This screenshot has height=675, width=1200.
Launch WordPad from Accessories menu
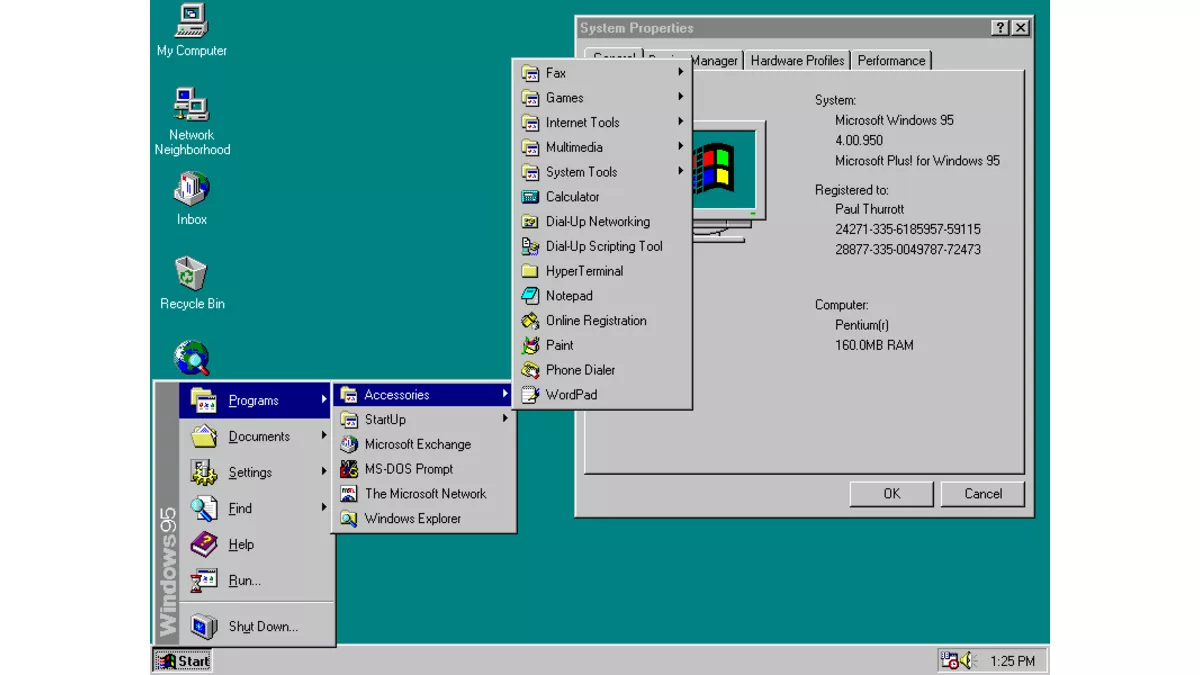coord(570,395)
